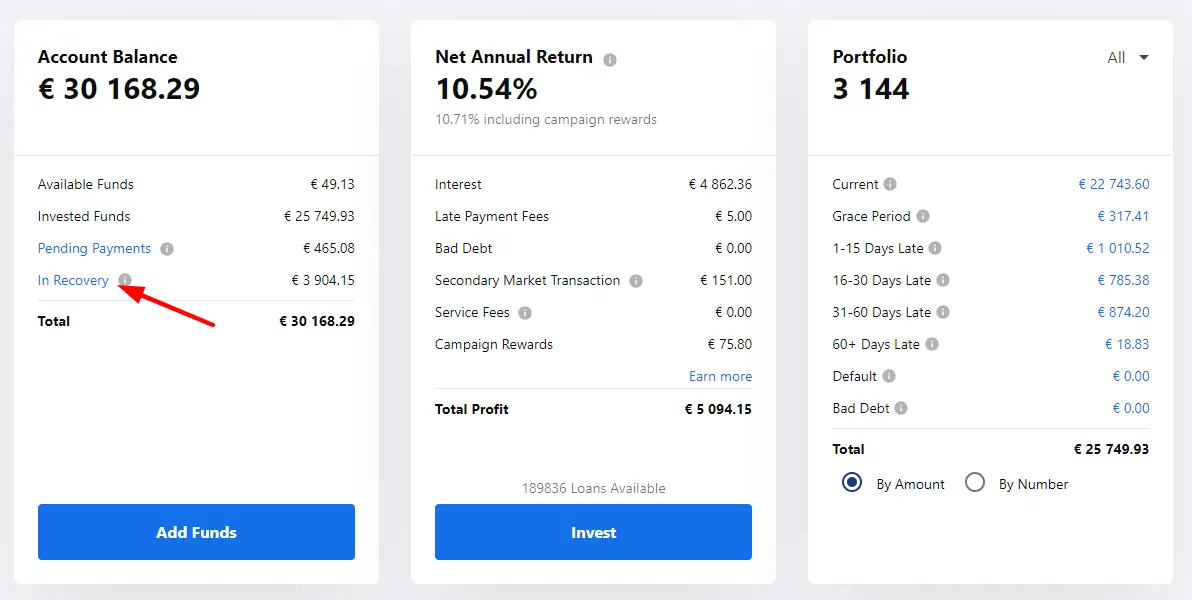This screenshot has height=600, width=1192.
Task: Click info icon next to 60+ Days Late
Action: pyautogui.click(x=932, y=344)
